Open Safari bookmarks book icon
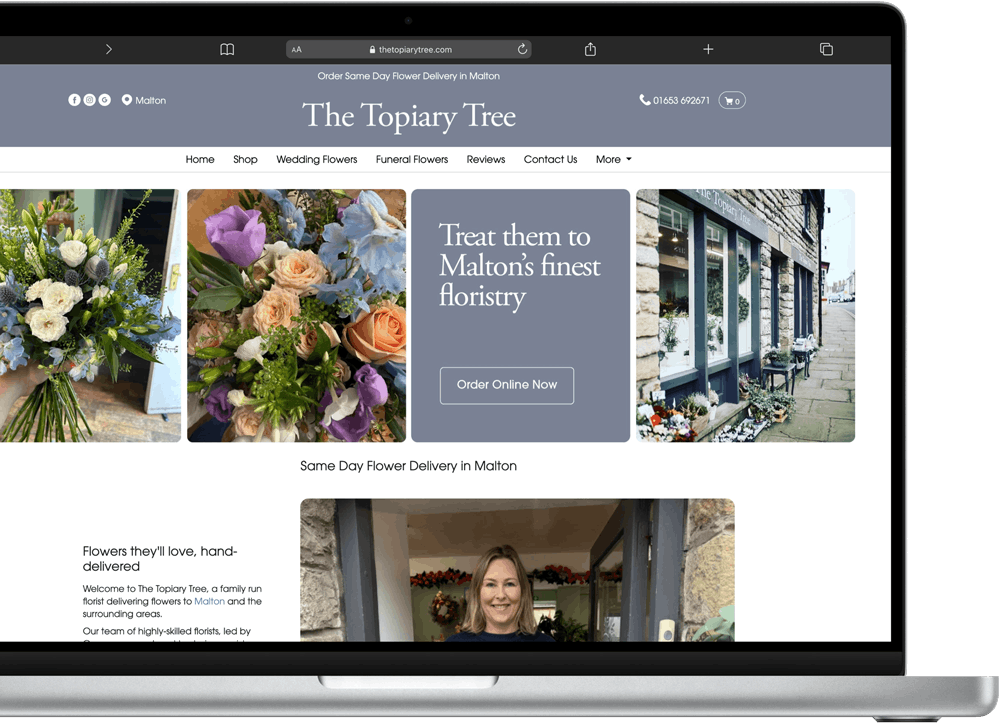The image size is (1000, 724). coord(227,49)
